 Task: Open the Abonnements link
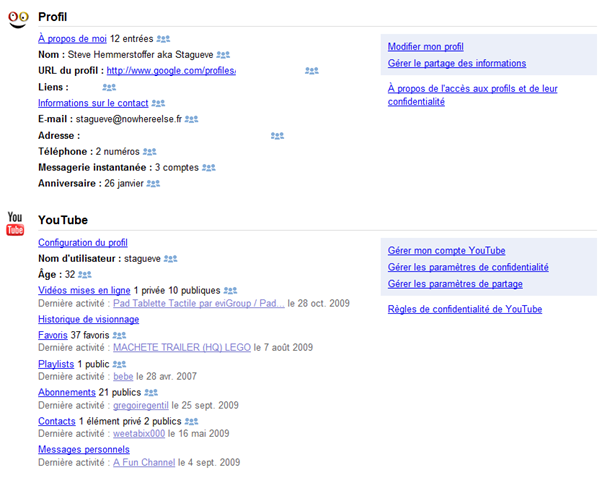coord(67,392)
